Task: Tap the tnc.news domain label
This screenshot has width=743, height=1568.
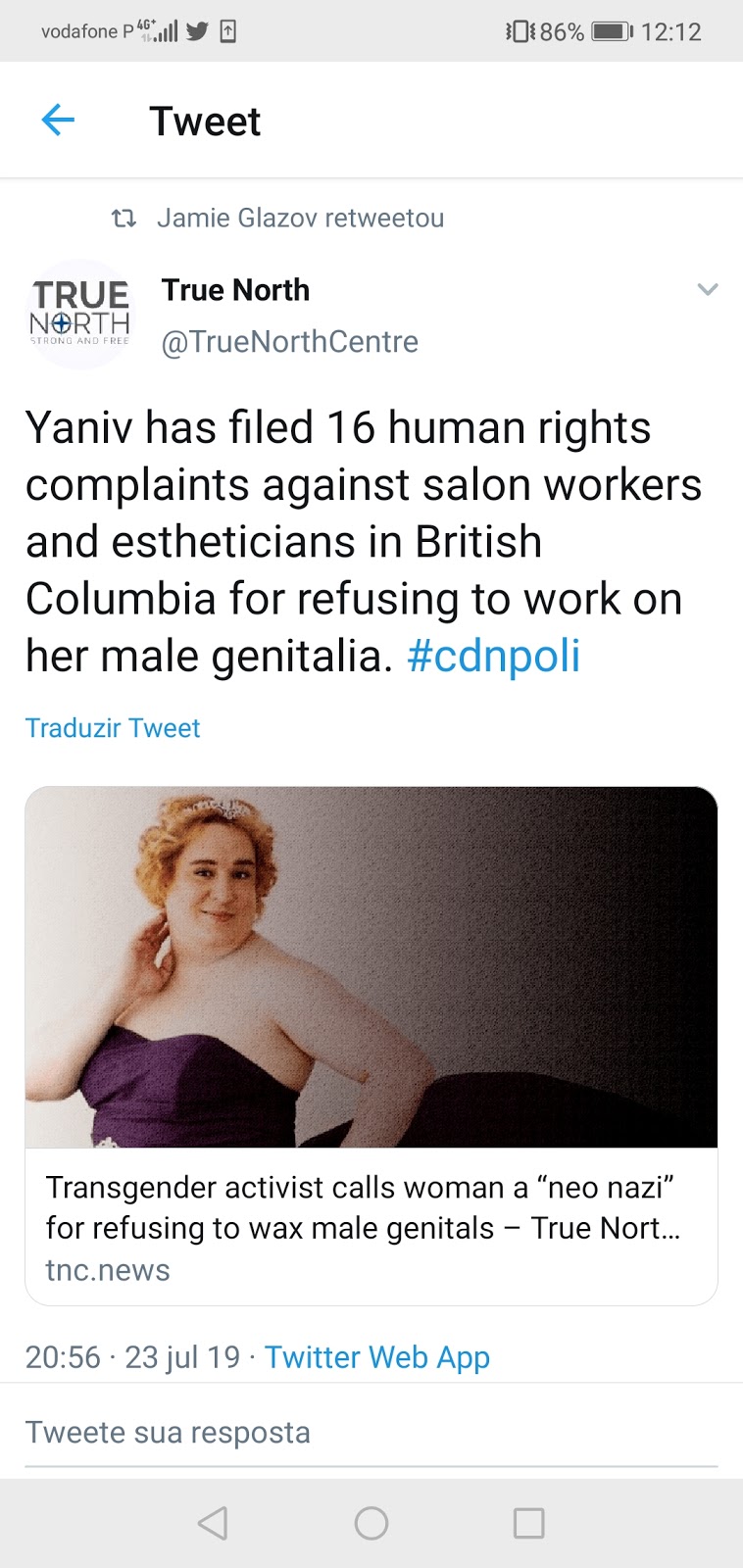Action: (108, 1270)
